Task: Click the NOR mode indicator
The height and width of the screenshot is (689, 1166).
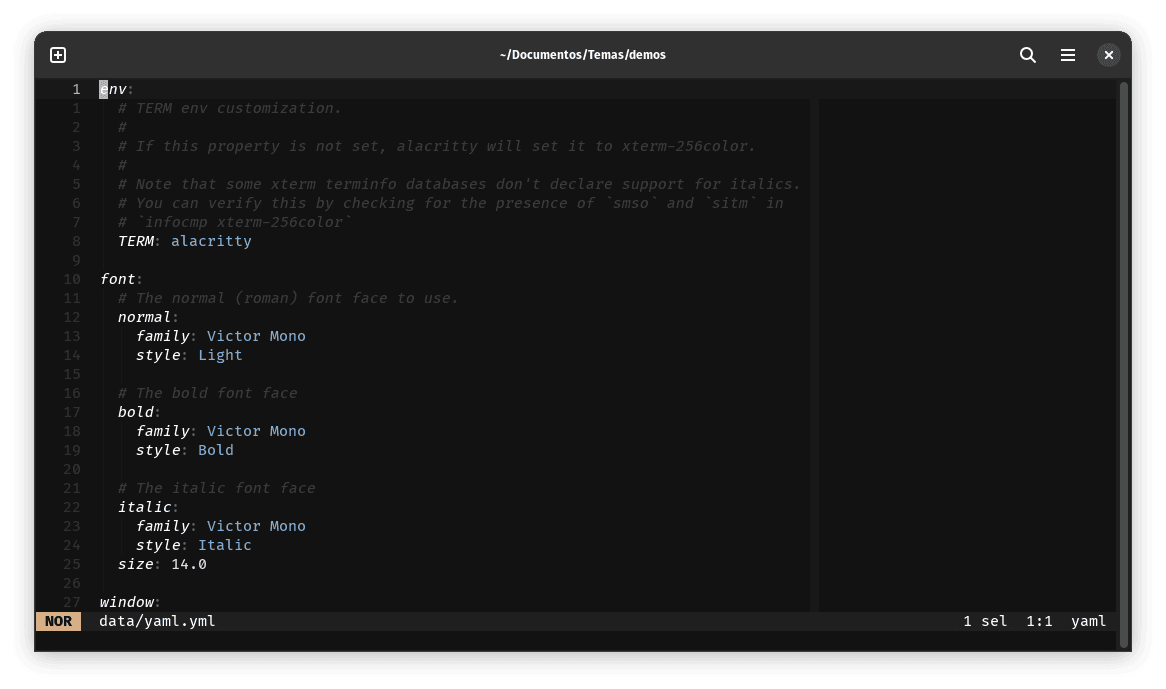Action: (58, 621)
